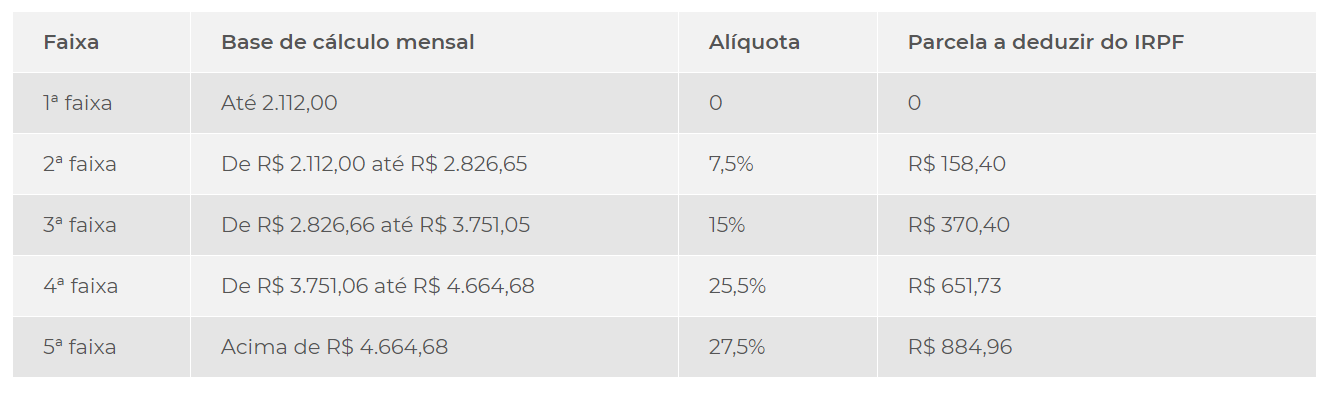The image size is (1328, 393).
Task: Select the Até 2.112,00 cell
Action: pyautogui.click(x=279, y=103)
